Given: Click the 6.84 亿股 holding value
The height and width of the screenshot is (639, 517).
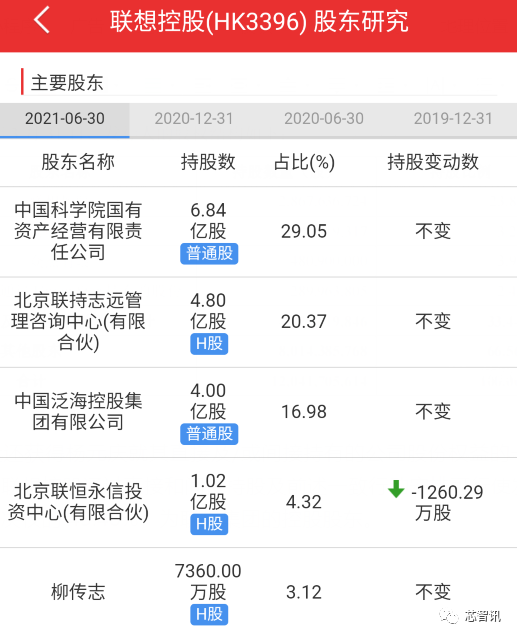Looking at the screenshot, I should [208, 220].
